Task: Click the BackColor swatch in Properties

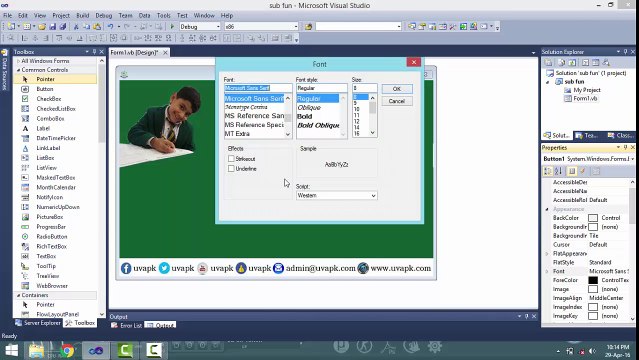Action: 593,218
